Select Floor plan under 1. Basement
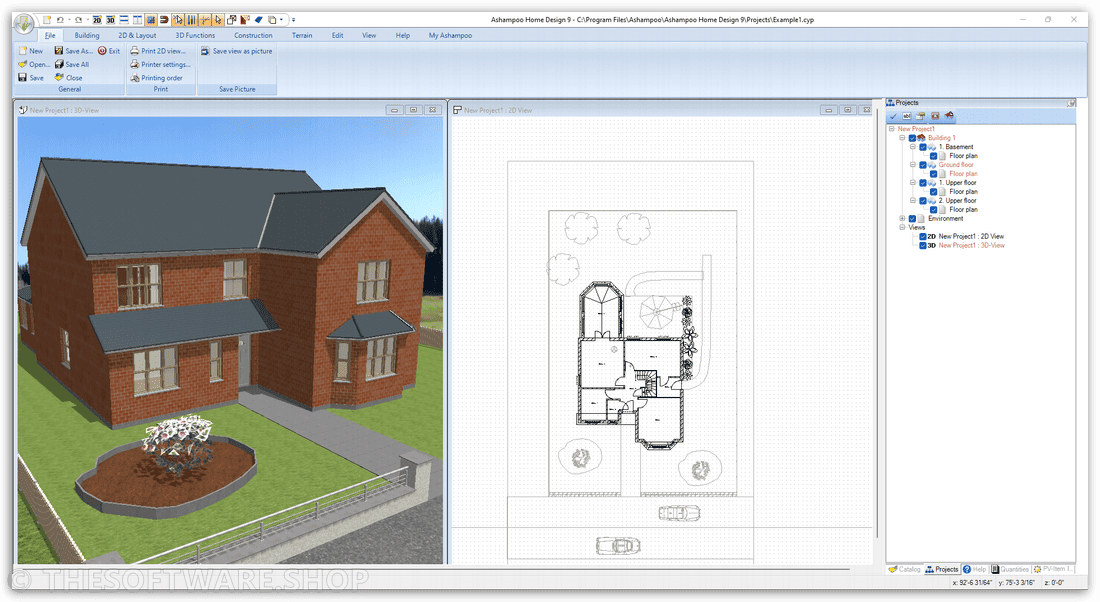Viewport: 1100px width, 602px height. pyautogui.click(x=963, y=156)
